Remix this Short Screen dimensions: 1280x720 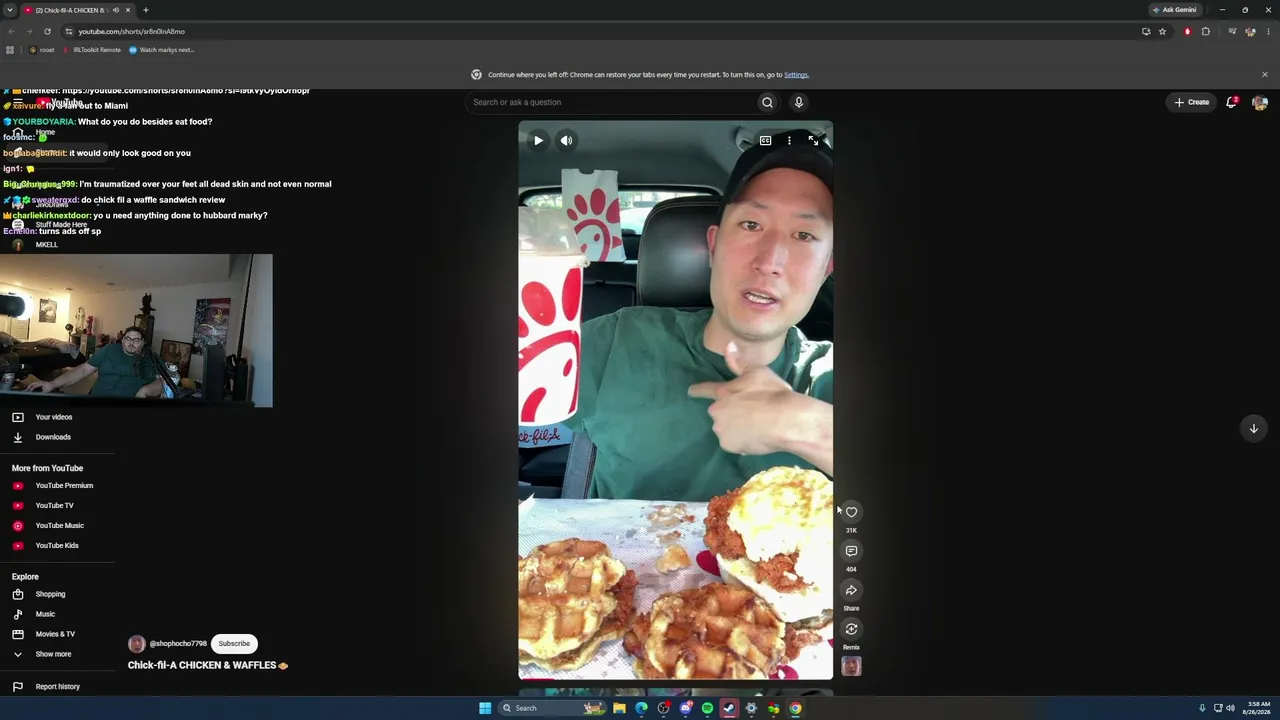coord(851,629)
